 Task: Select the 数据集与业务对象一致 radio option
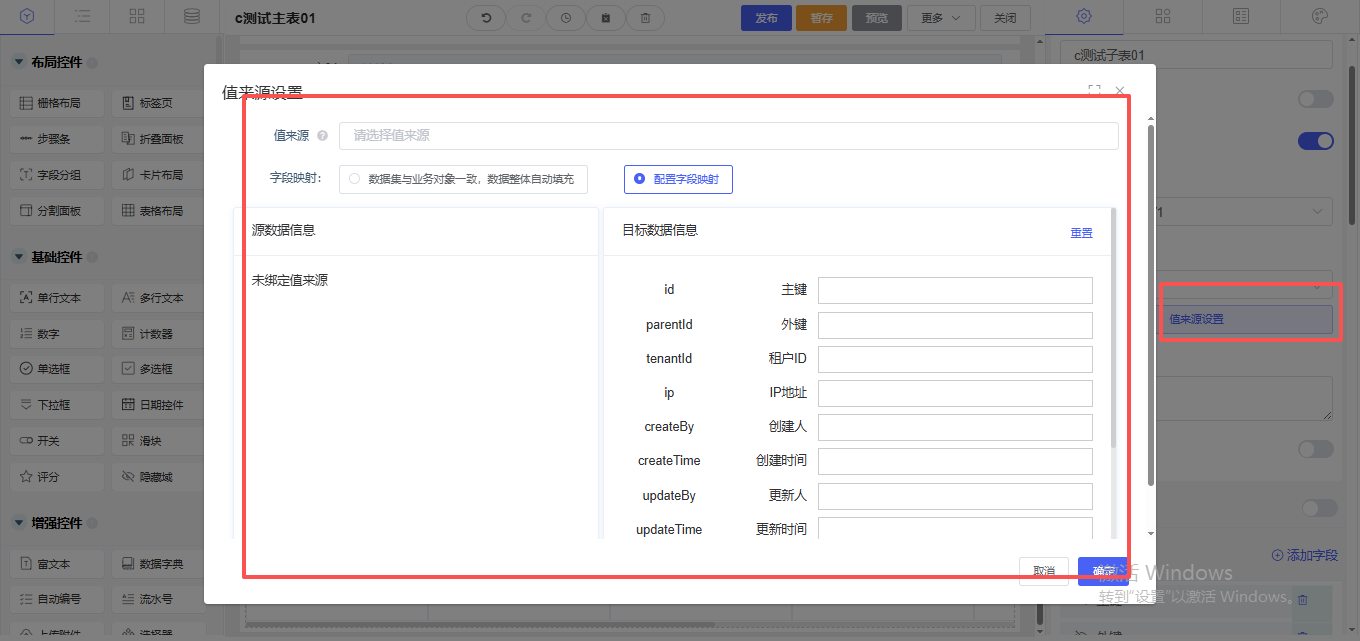(x=354, y=179)
